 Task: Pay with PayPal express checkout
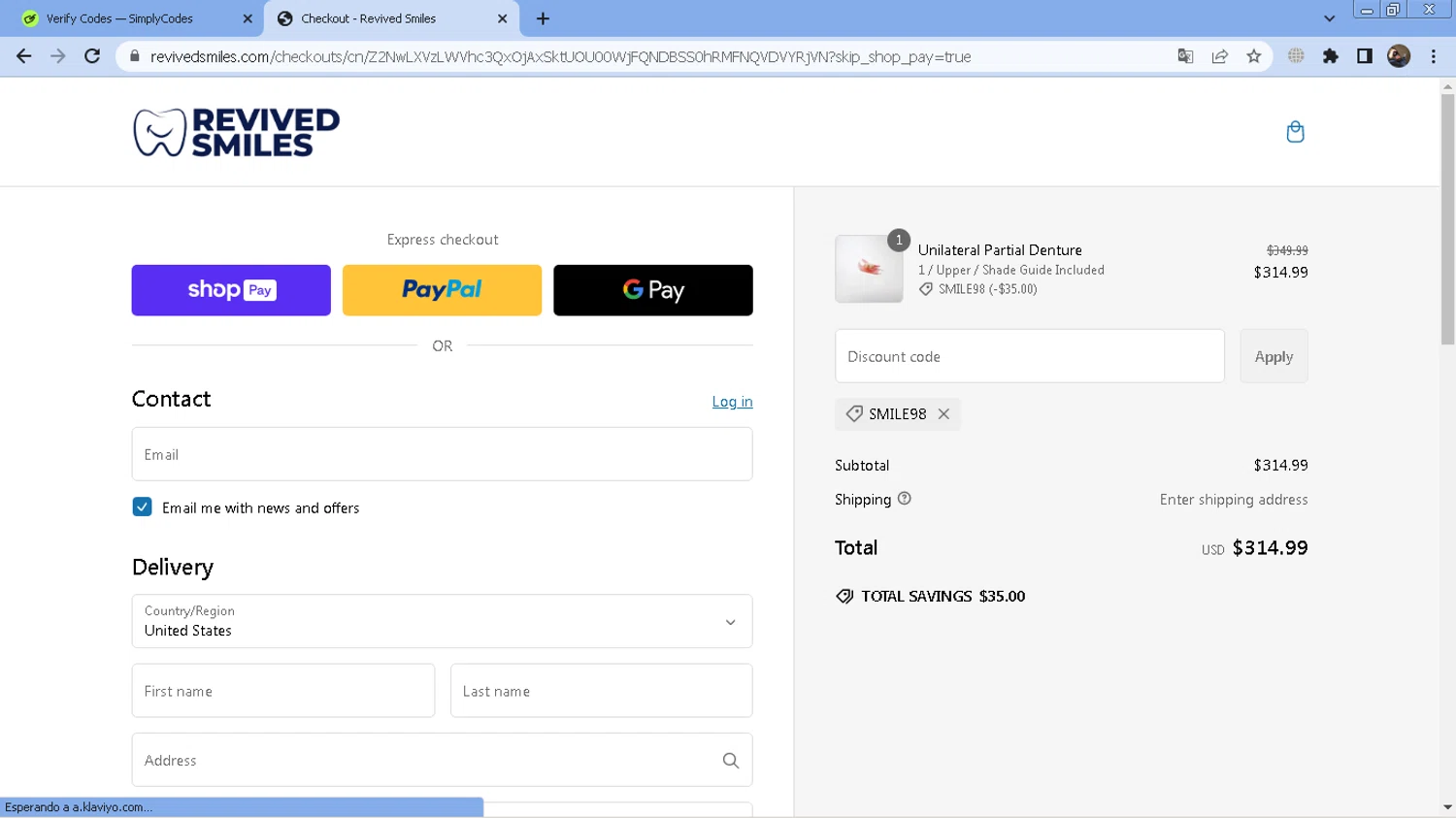(x=442, y=290)
